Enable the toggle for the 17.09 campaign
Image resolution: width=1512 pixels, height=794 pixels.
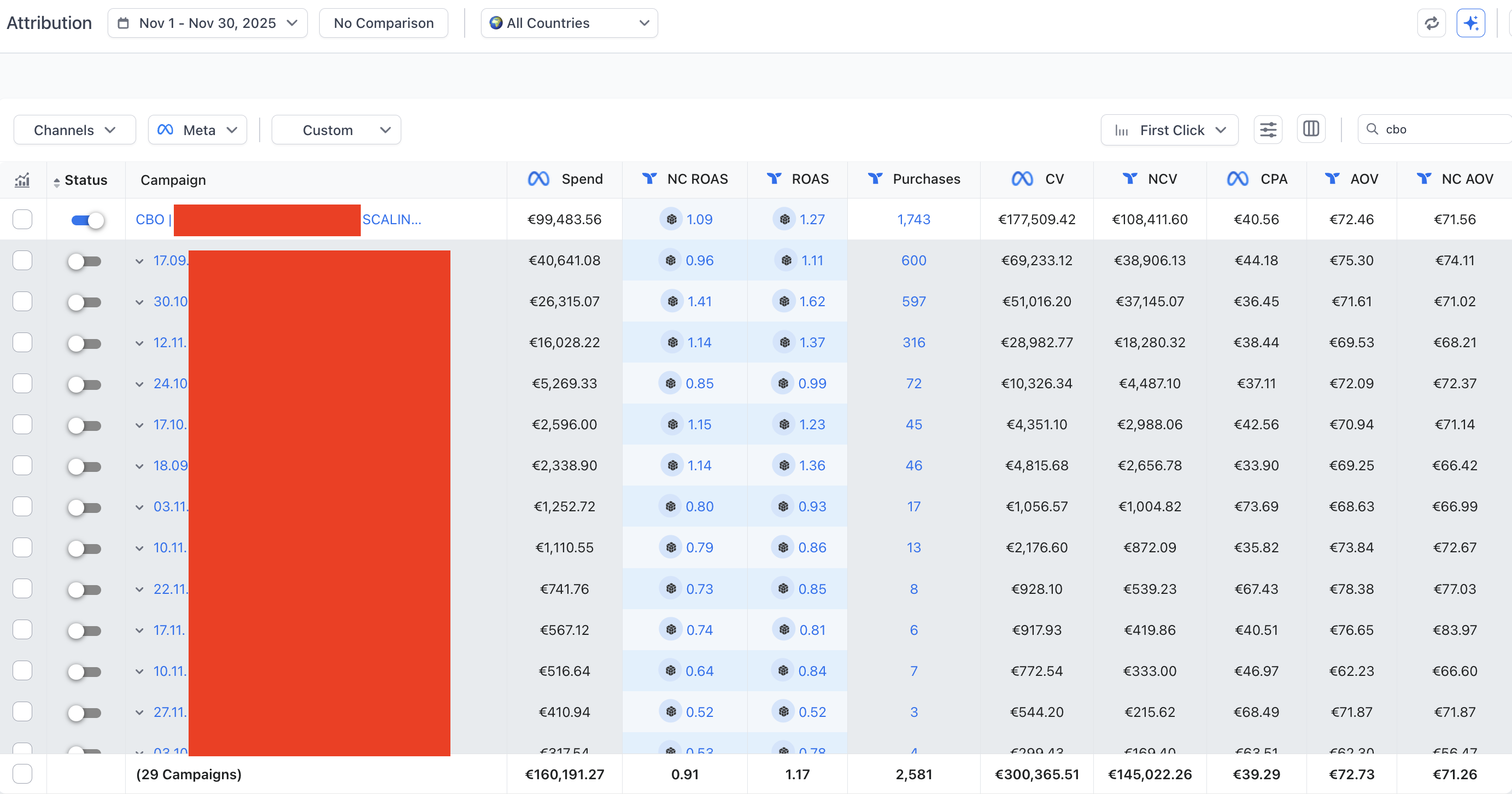[84, 261]
